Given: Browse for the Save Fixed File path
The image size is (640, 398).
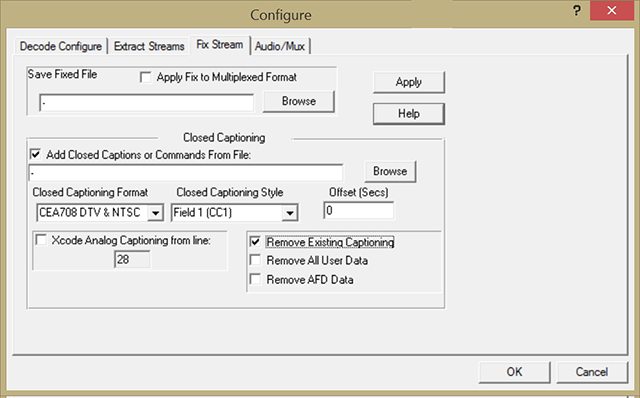Looking at the screenshot, I should 299,101.
